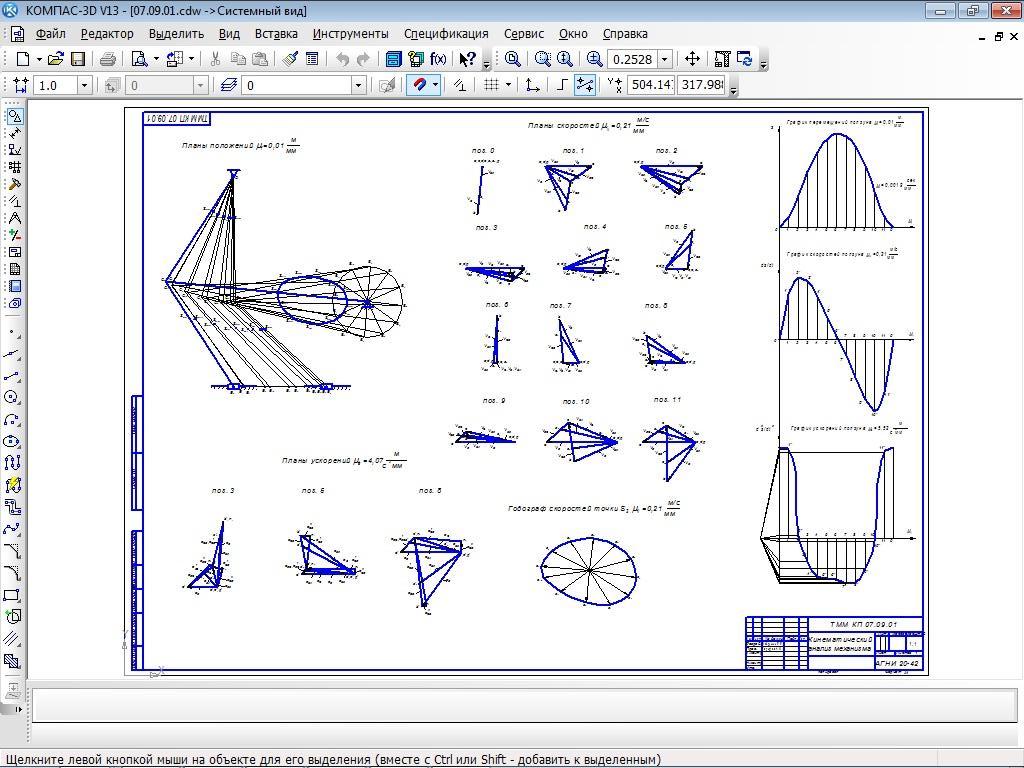This screenshot has height=768, width=1024.
Task: Select the Spline curve tool
Action: coord(13,529)
